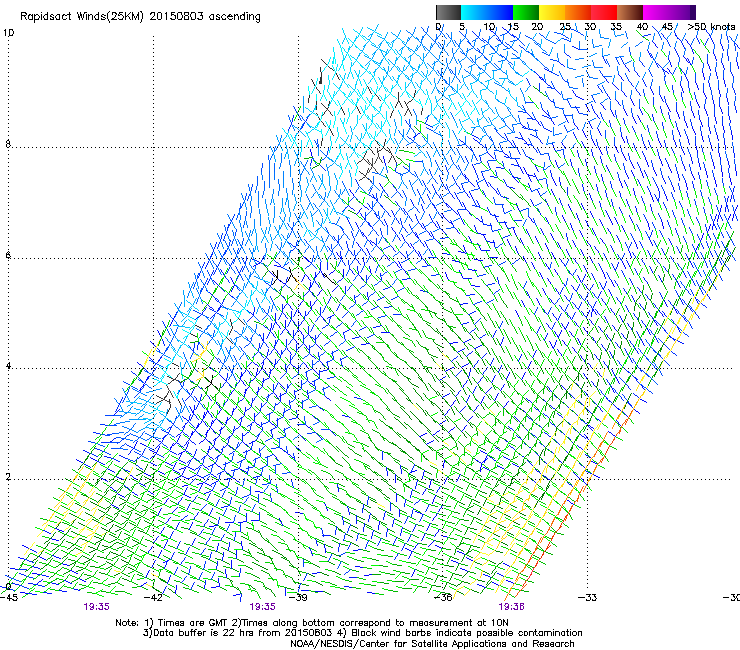Click the NOAA/NESDIS credit line
The width and height of the screenshot is (740, 650).
click(x=432, y=644)
